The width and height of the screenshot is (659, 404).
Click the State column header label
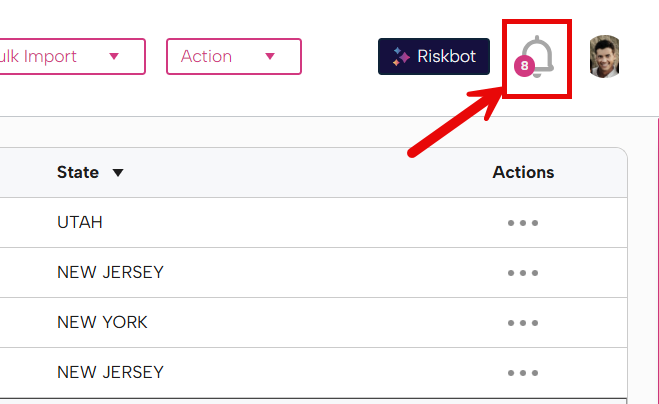(x=78, y=172)
